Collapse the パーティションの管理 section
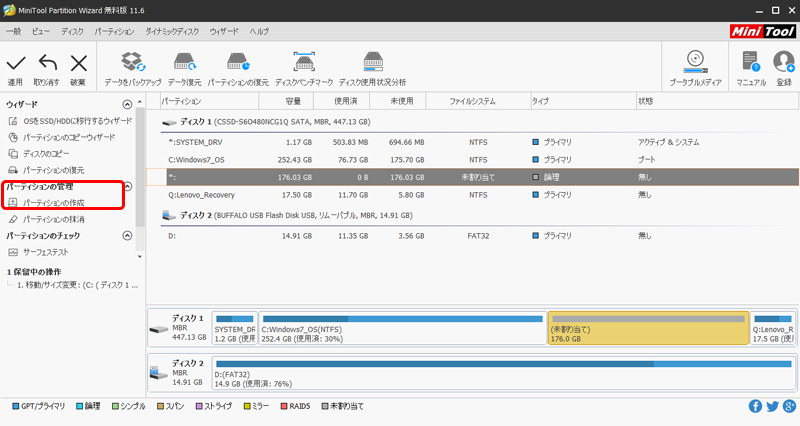Viewport: 800px width, 426px height. click(x=128, y=186)
